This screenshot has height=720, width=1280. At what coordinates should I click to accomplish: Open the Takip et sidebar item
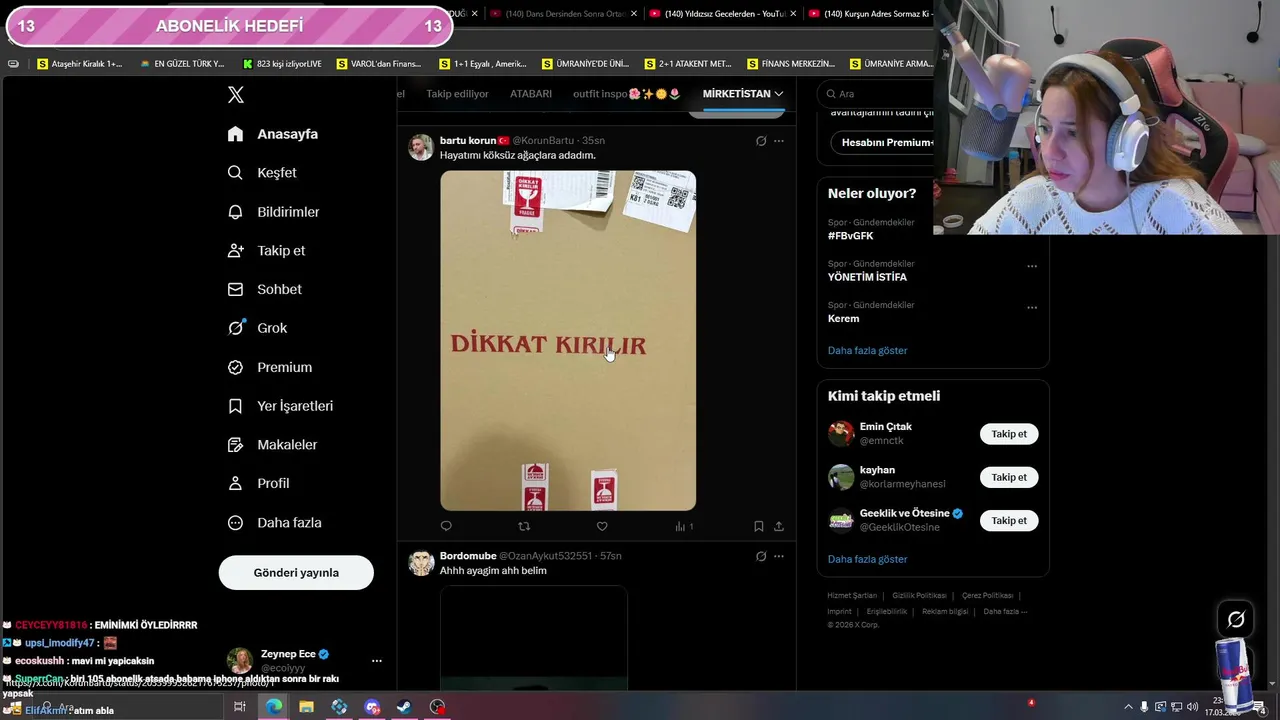(x=266, y=251)
